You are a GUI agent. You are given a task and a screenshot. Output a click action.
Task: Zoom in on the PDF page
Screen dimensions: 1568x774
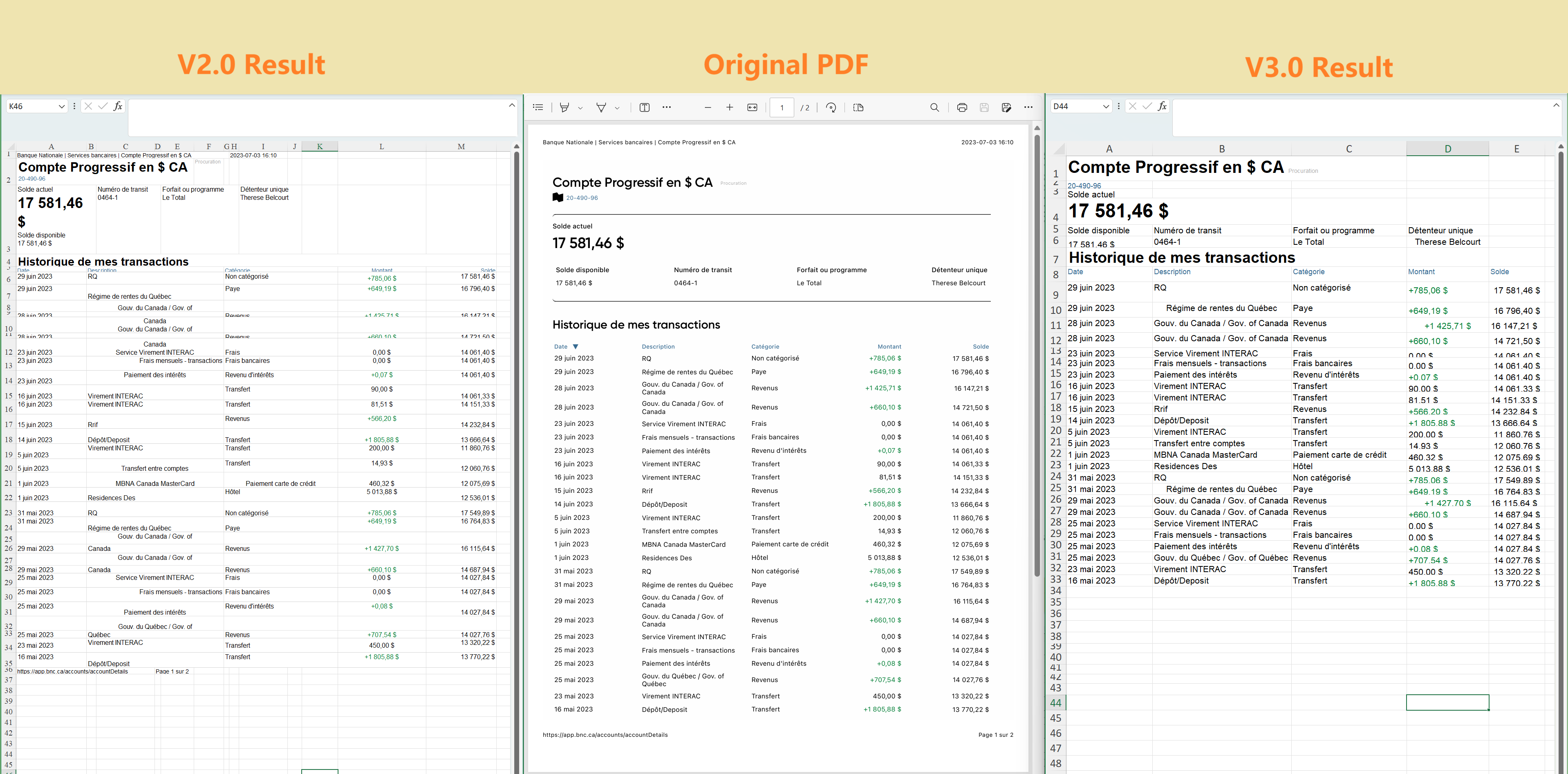tap(730, 107)
